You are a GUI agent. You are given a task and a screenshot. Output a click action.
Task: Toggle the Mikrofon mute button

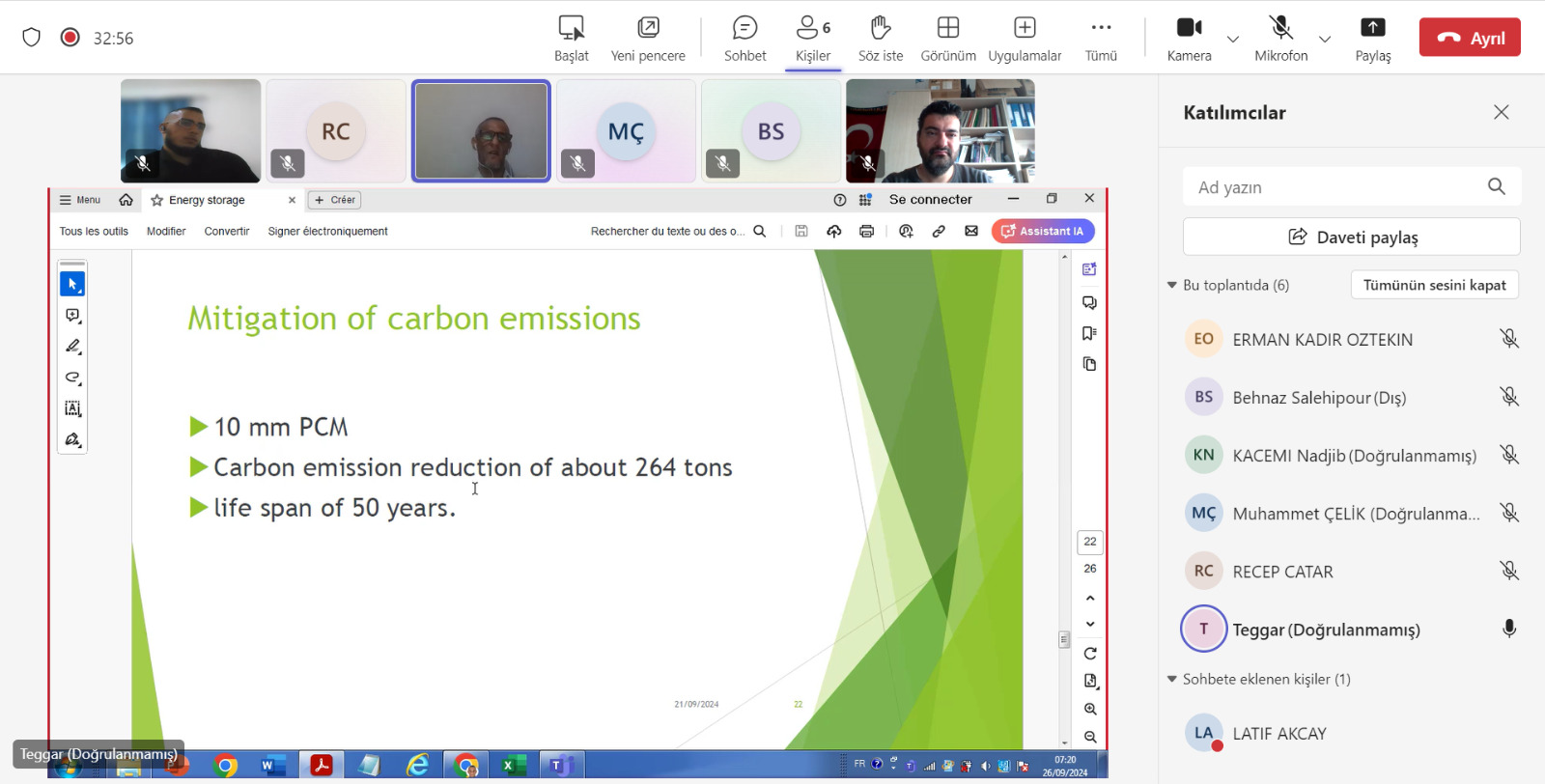click(1280, 39)
